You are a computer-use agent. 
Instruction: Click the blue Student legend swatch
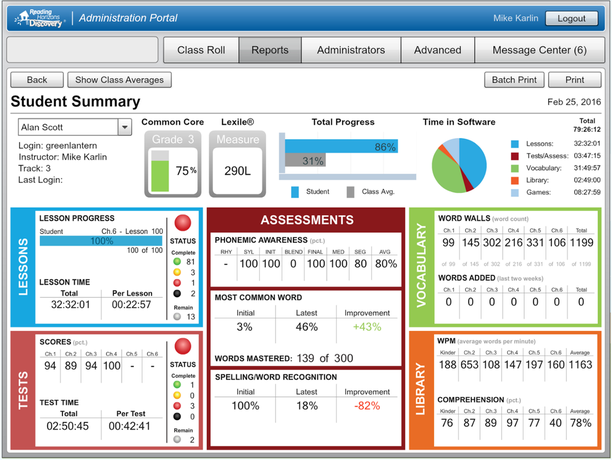coord(295,190)
